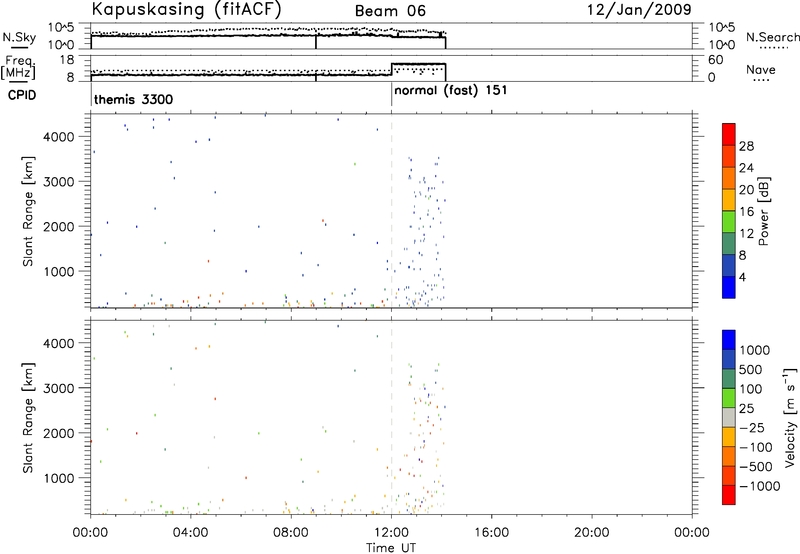800x554 pixels.
Task: Click the 16:00 time tick label
Action: [x=491, y=533]
